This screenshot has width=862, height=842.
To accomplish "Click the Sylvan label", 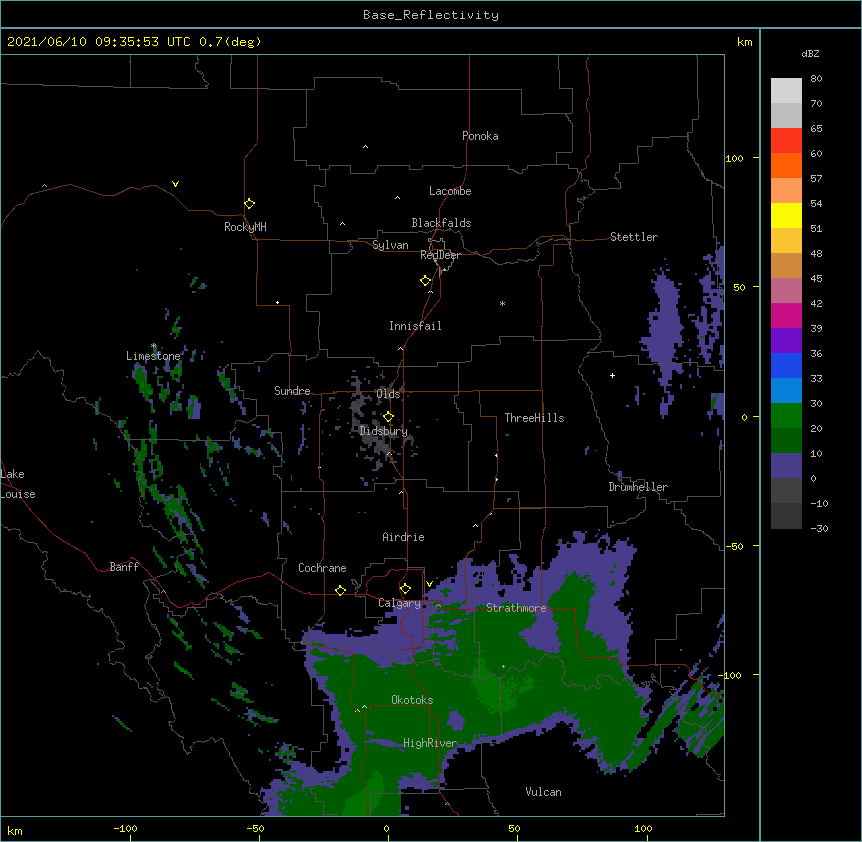I will (x=390, y=245).
